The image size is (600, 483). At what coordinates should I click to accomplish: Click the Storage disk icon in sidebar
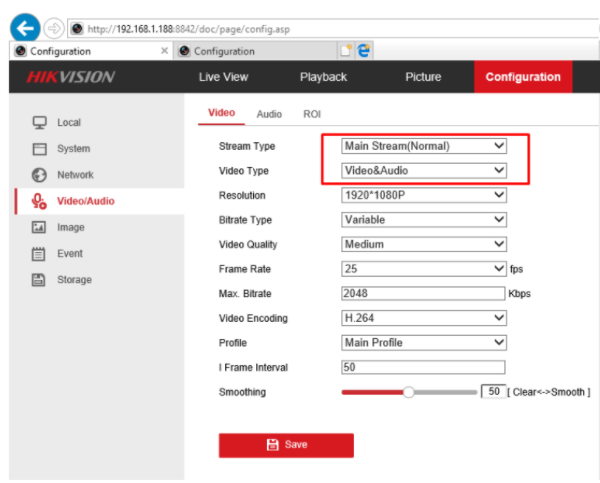tap(40, 280)
